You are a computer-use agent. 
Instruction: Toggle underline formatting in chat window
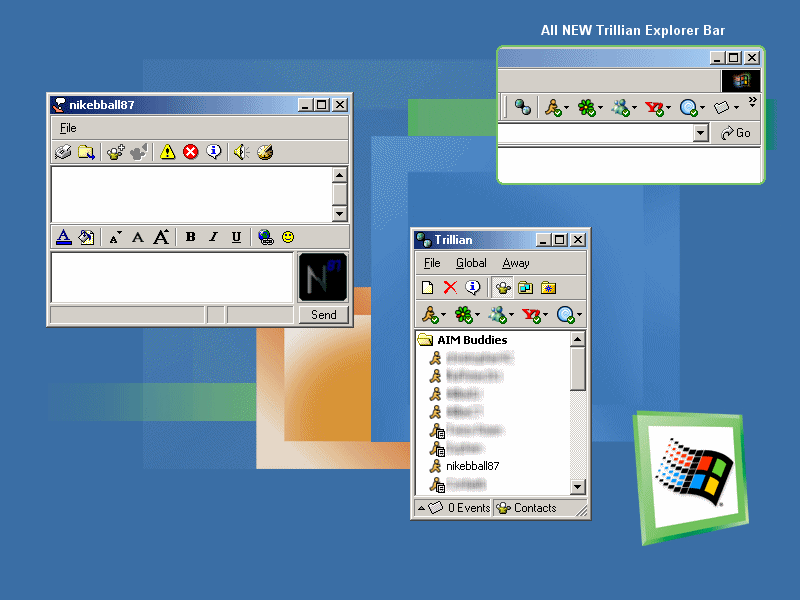point(236,237)
